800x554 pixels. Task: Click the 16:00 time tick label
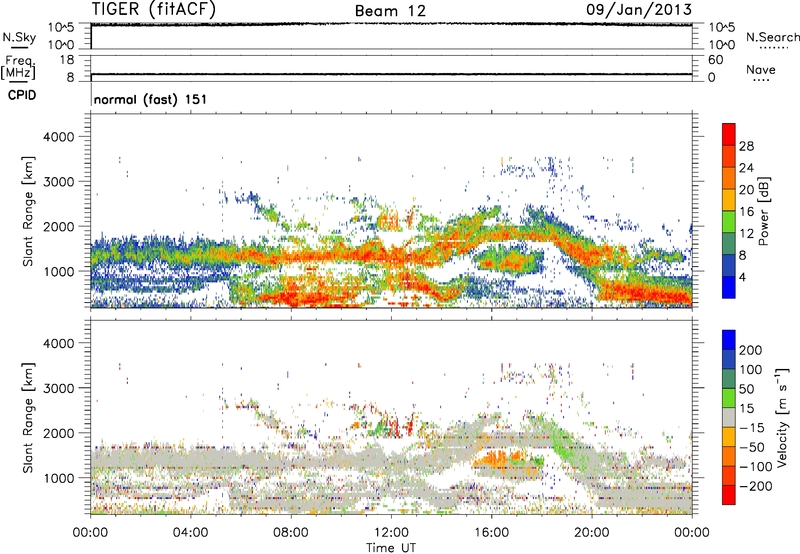tap(491, 533)
